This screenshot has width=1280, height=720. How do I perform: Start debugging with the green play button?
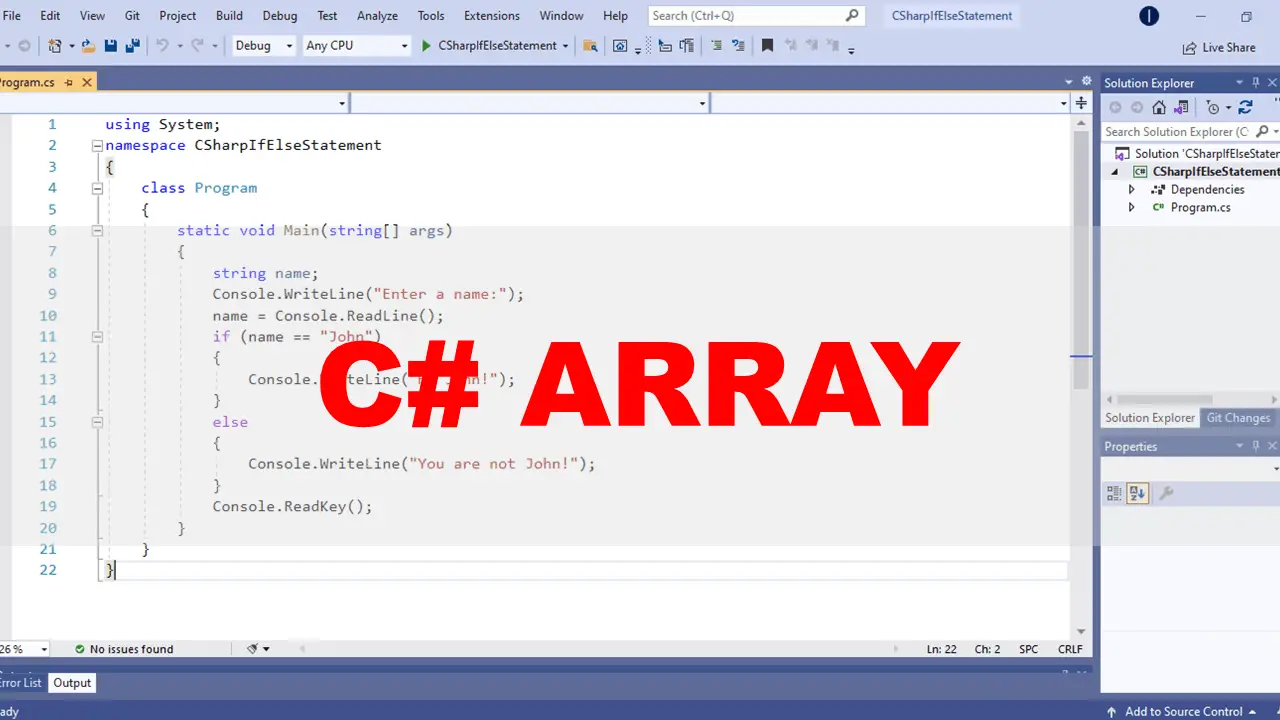pyautogui.click(x=425, y=45)
